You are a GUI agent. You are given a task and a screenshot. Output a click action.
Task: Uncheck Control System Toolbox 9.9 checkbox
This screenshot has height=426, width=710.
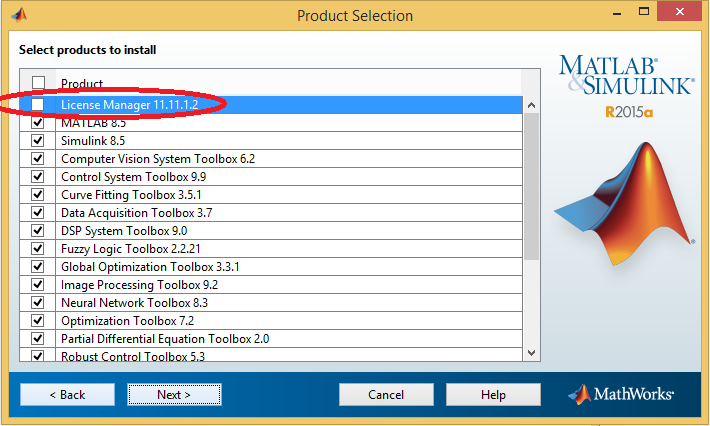38,177
